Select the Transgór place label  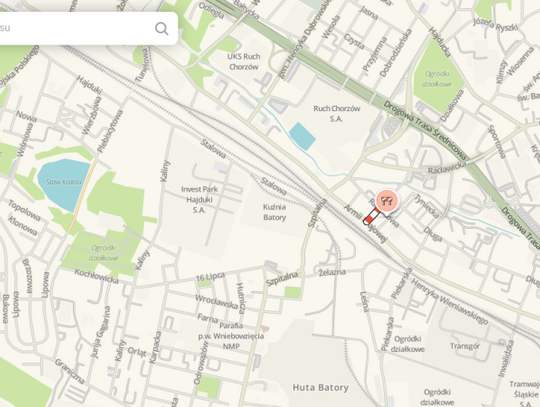pos(465,346)
